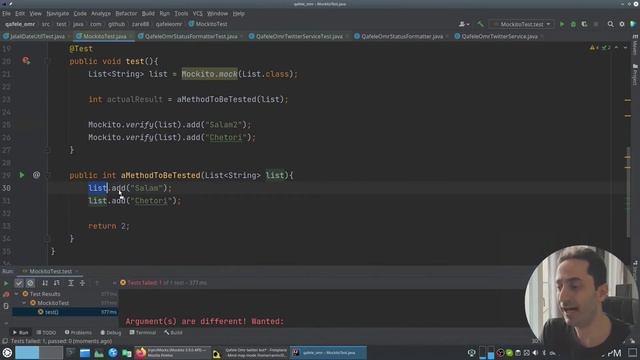640x360 pixels.
Task: Open the Maven side panel icon
Action: tap(635, 46)
